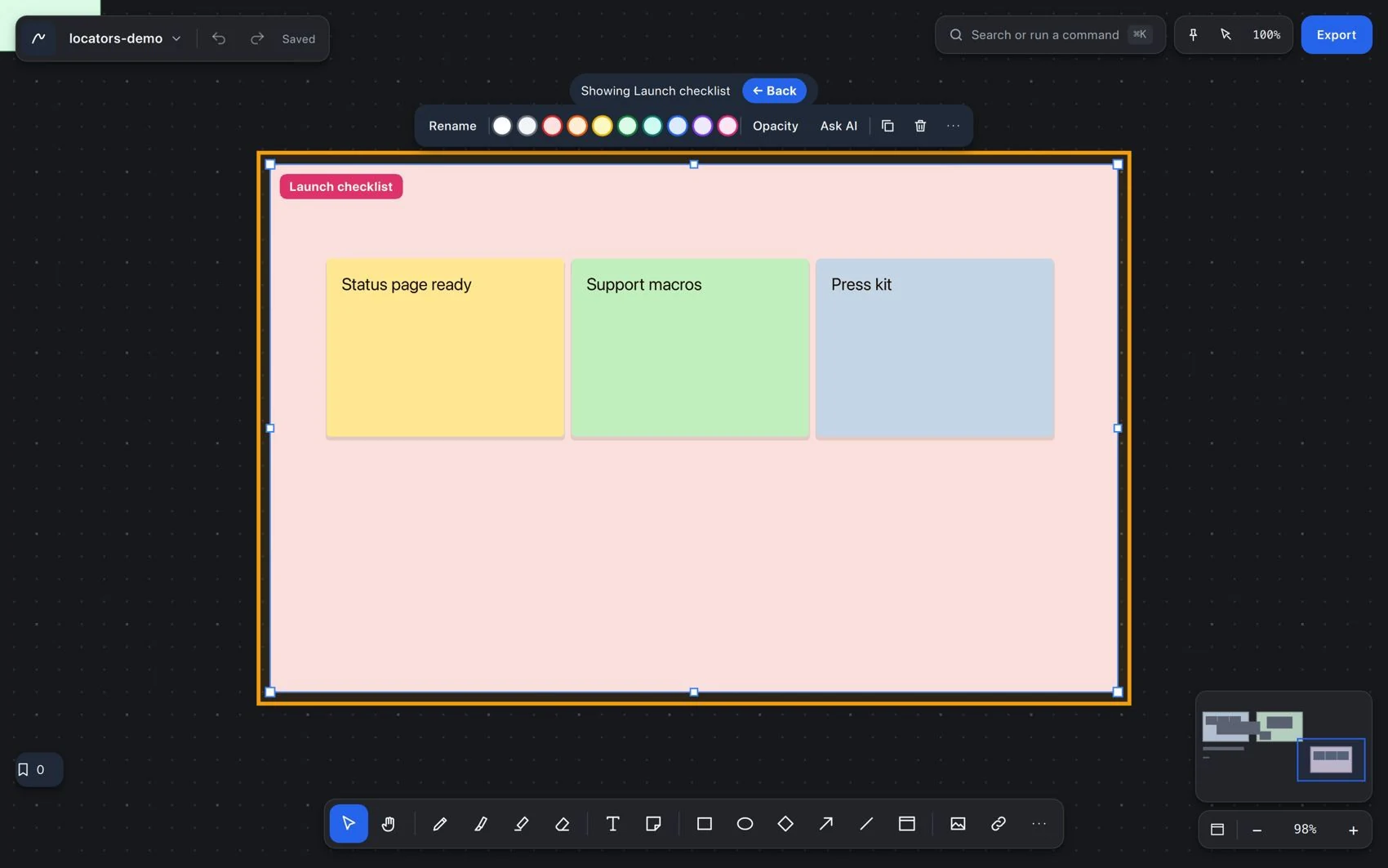Toggle the minimap panel button

[1217, 830]
